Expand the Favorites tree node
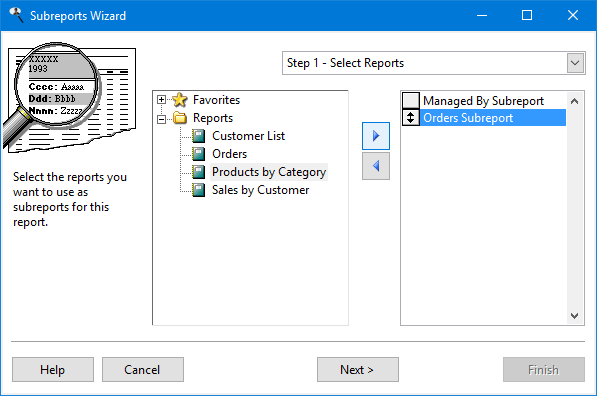 point(161,100)
